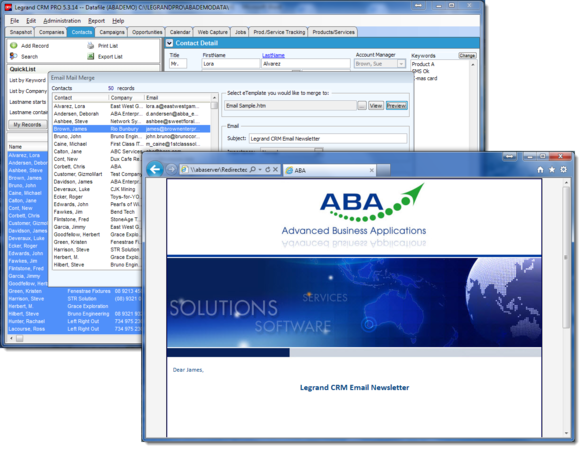Click the Print List printer icon
The height and width of the screenshot is (449, 582).
(91, 46)
